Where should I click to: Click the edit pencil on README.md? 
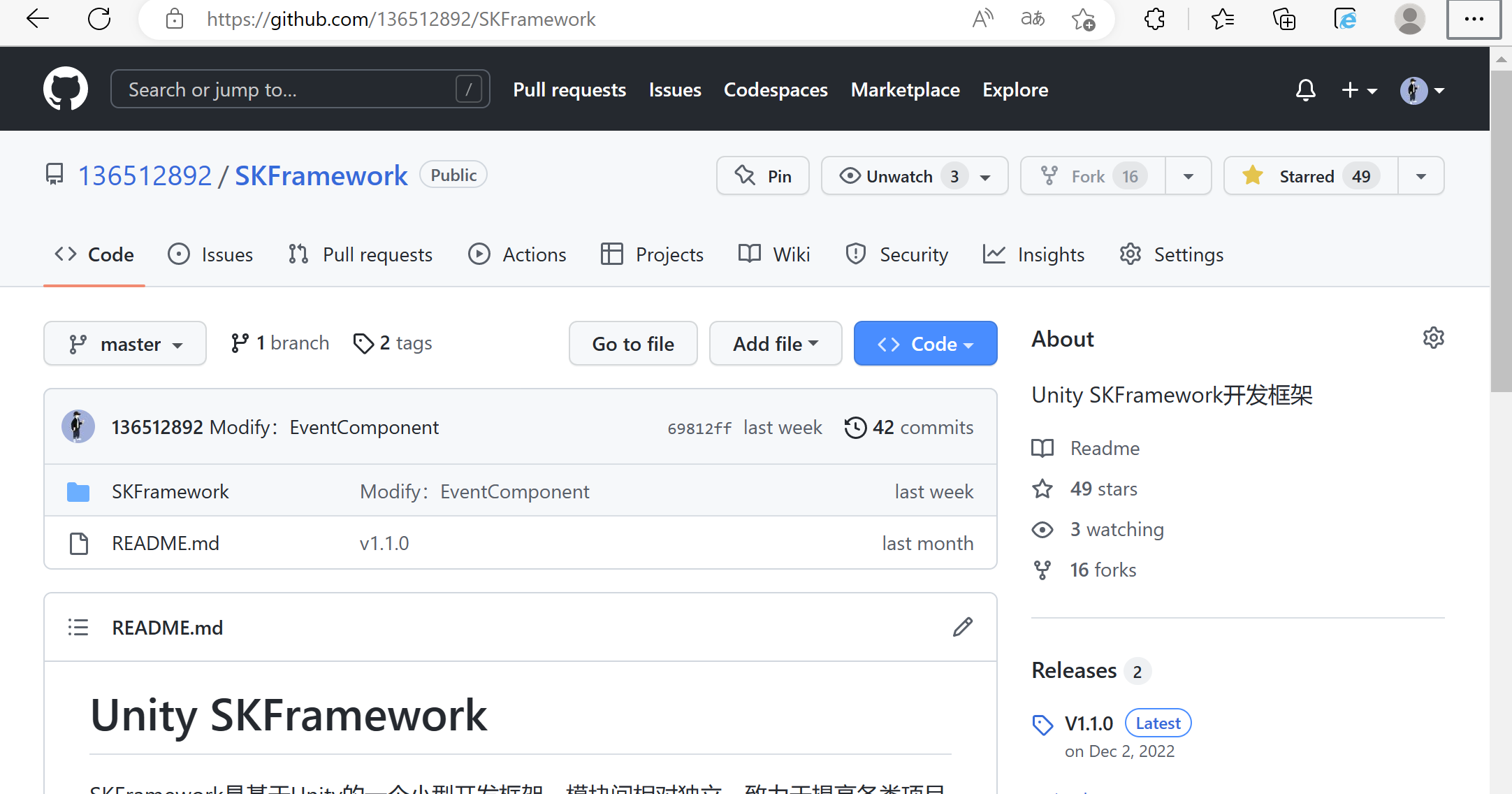click(x=962, y=627)
